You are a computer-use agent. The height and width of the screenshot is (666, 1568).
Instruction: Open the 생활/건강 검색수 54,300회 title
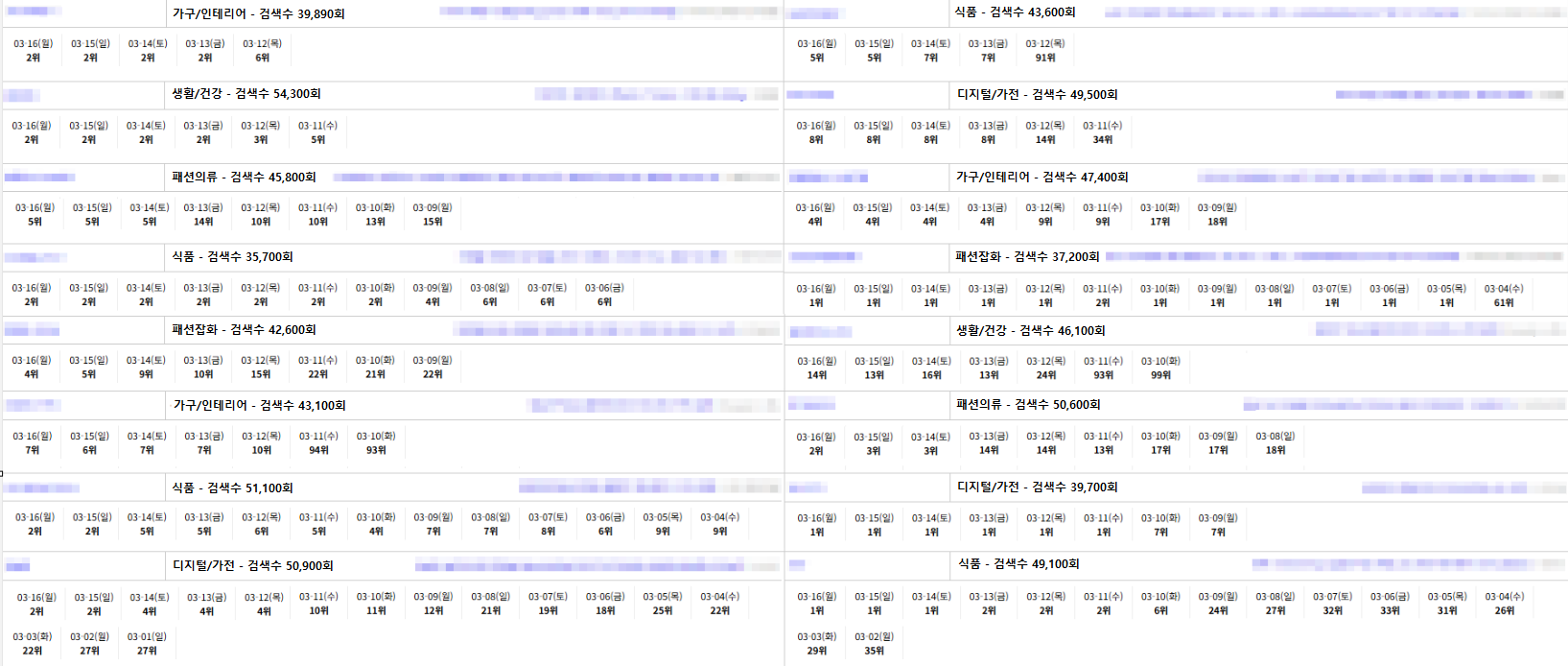pos(246,93)
